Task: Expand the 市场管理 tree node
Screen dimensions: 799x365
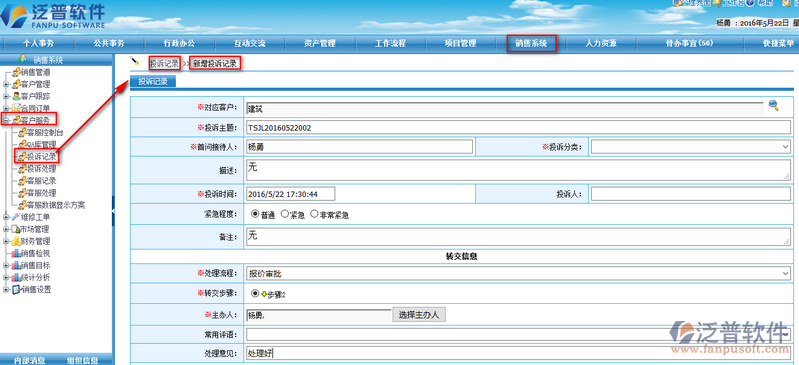Action: pos(6,229)
